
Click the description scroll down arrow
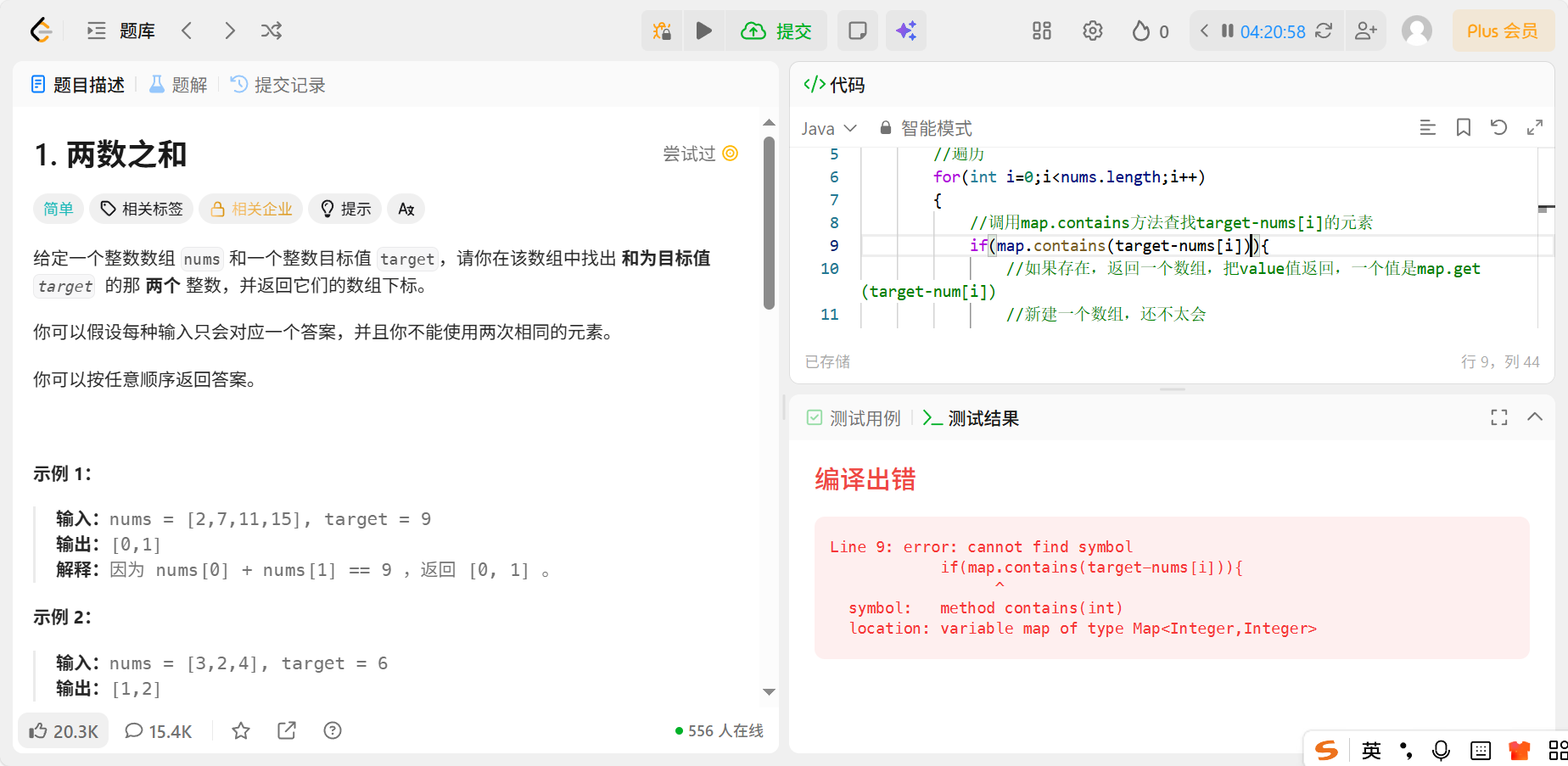click(x=769, y=692)
